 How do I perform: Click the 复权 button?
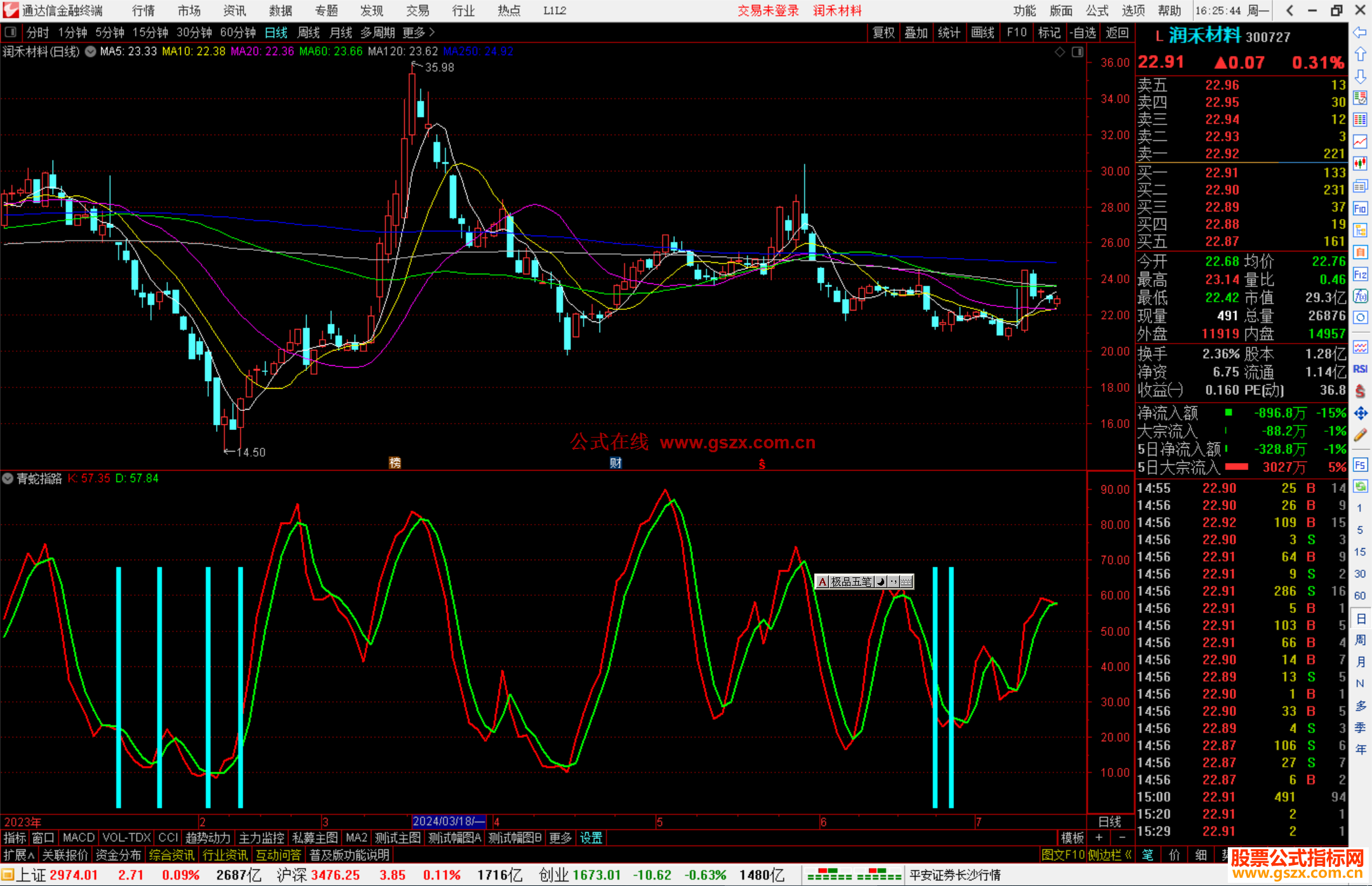(x=883, y=32)
